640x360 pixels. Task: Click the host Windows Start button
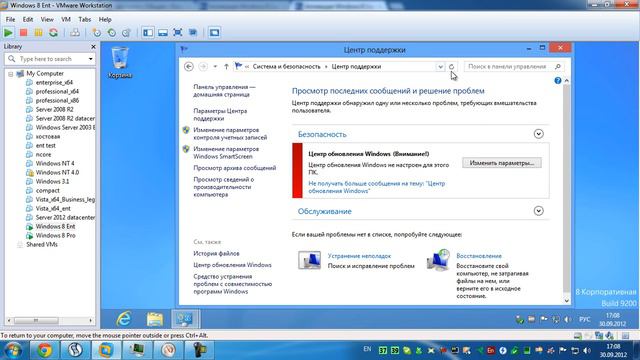pyautogui.click(x=13, y=350)
